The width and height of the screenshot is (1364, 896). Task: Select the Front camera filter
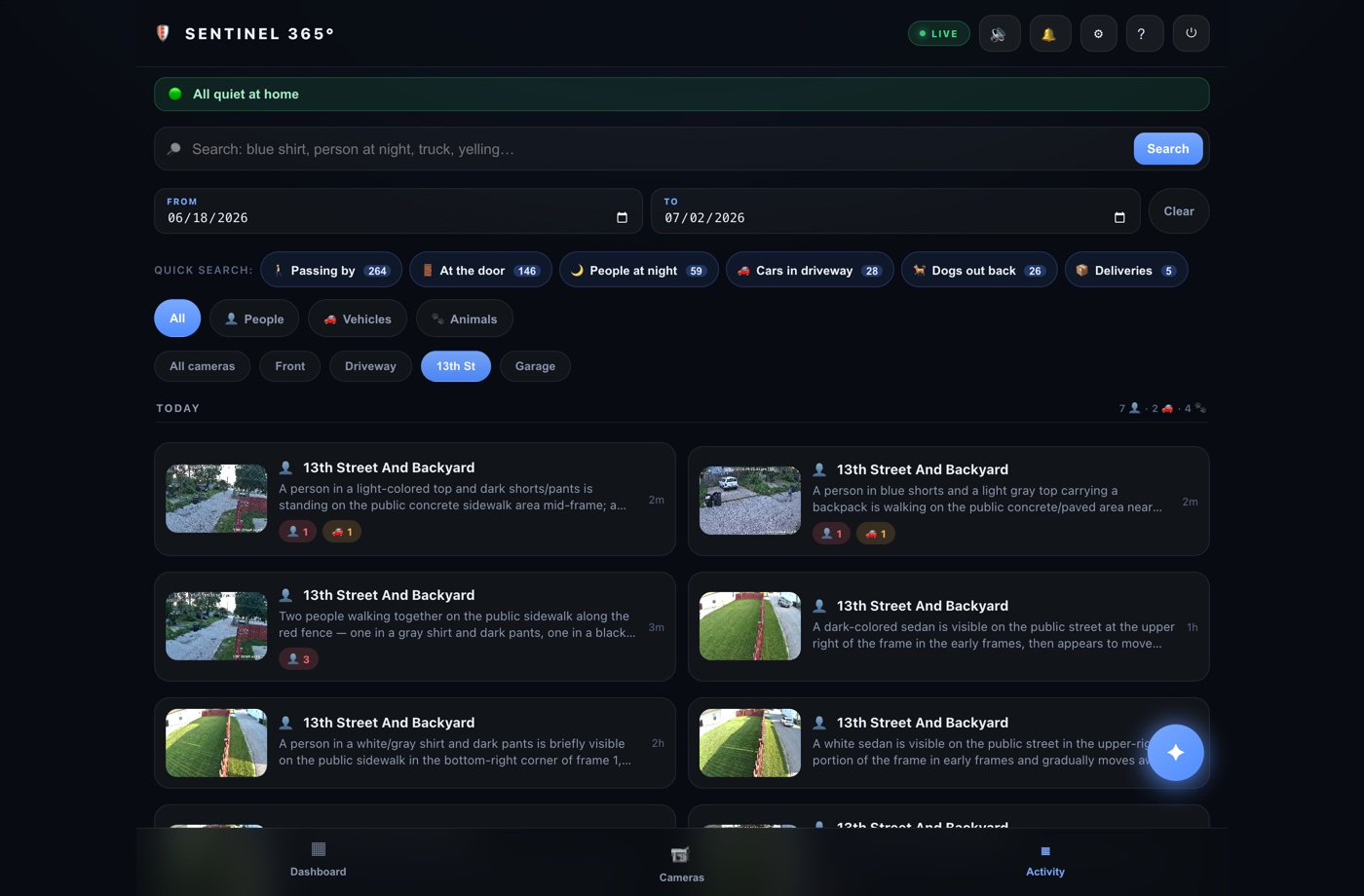(x=290, y=366)
